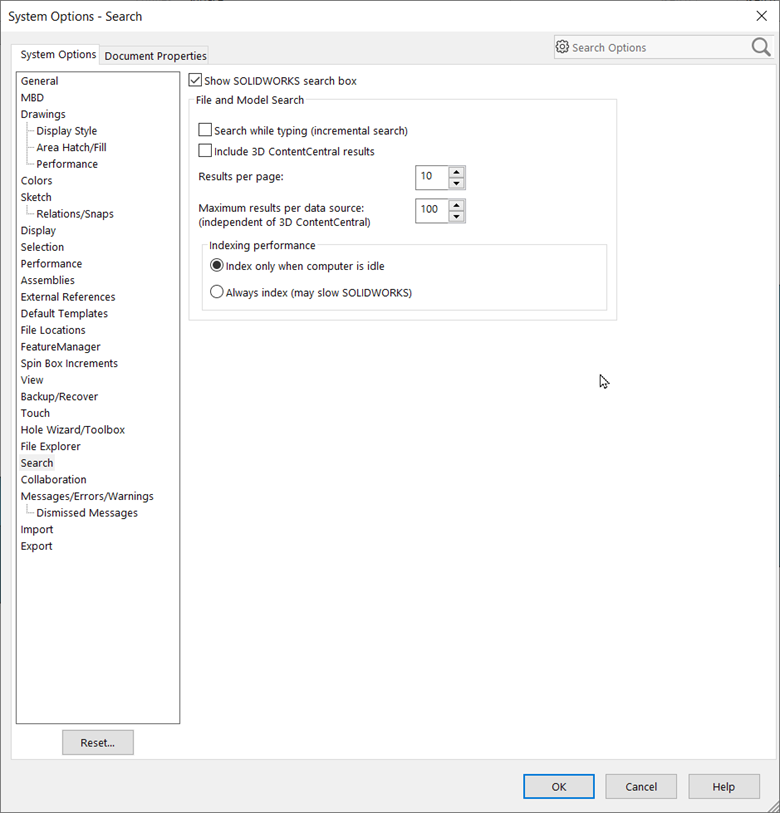Open the Export category
This screenshot has height=813, width=780.
pos(36,545)
